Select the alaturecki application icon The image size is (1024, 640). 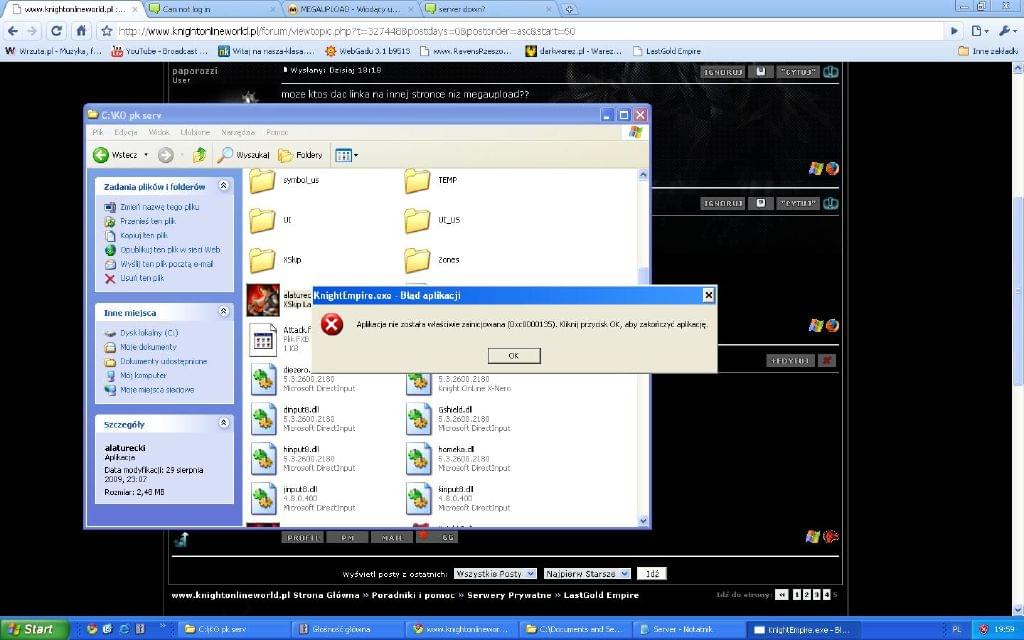point(263,300)
